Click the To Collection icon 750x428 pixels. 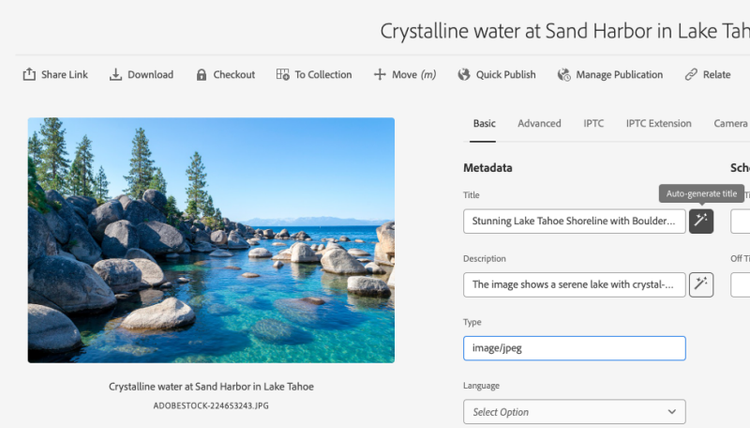click(x=283, y=75)
